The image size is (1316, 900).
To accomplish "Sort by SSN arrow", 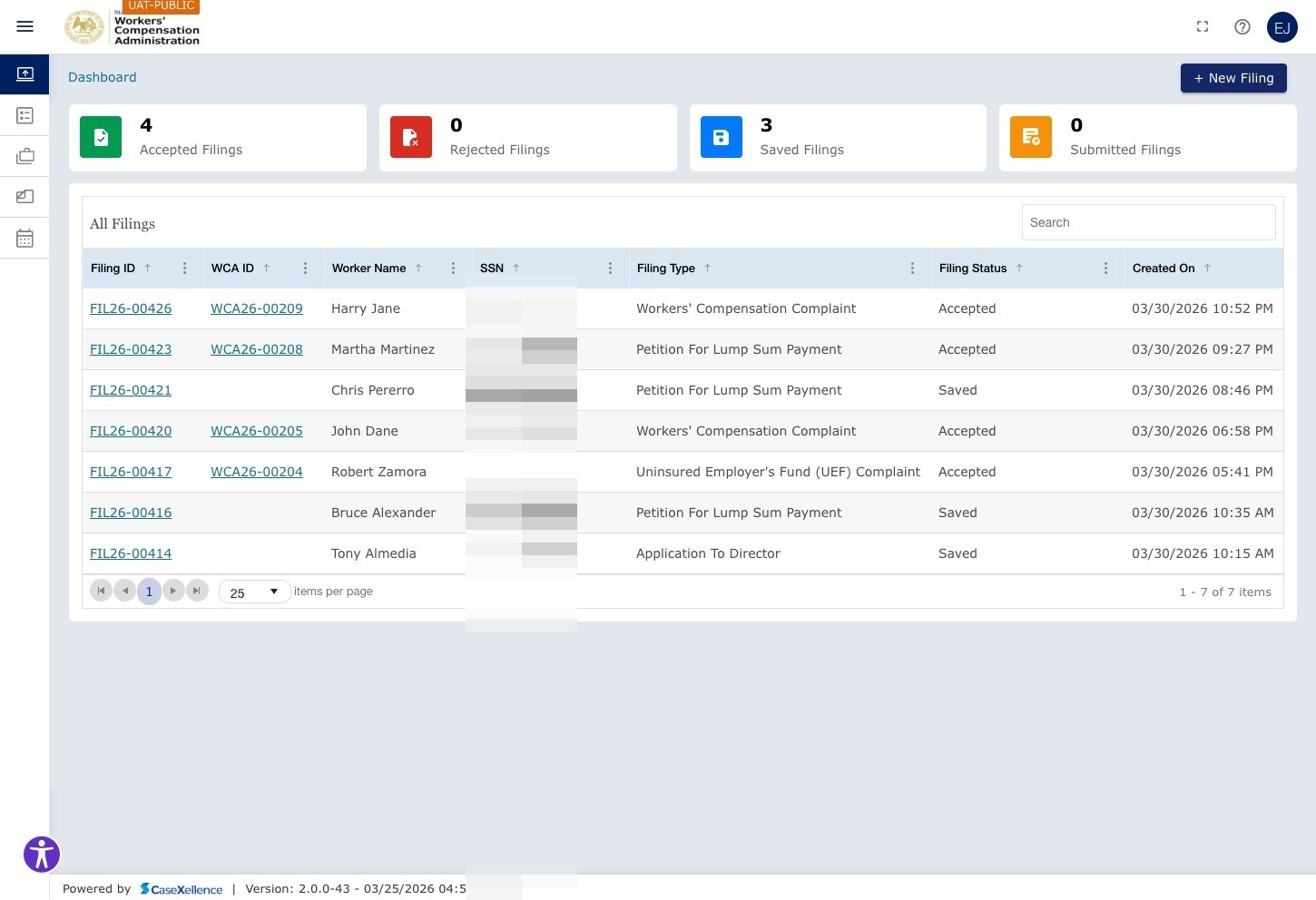I will pos(516,269).
